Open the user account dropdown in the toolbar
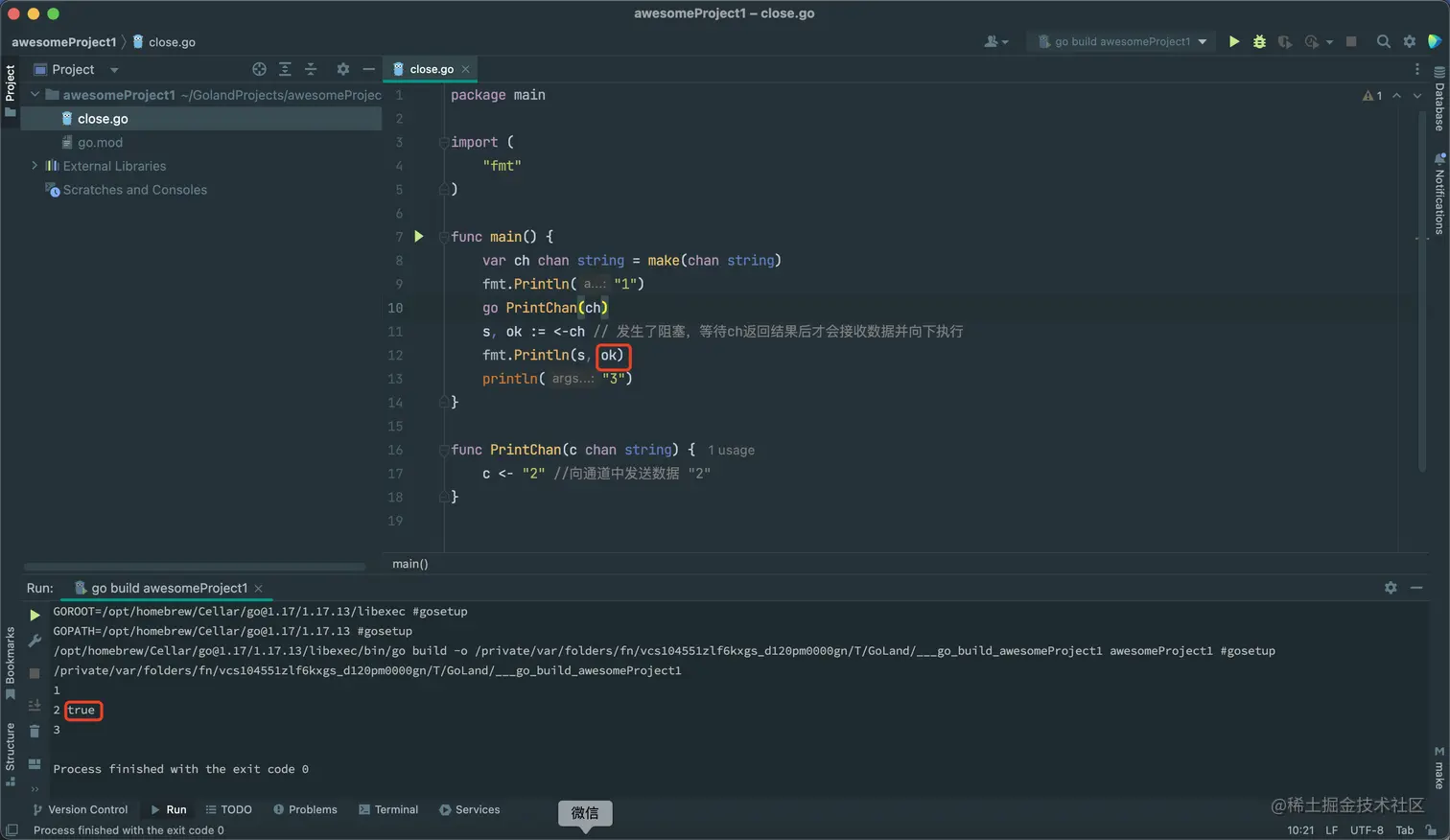This screenshot has width=1450, height=840. 996,41
